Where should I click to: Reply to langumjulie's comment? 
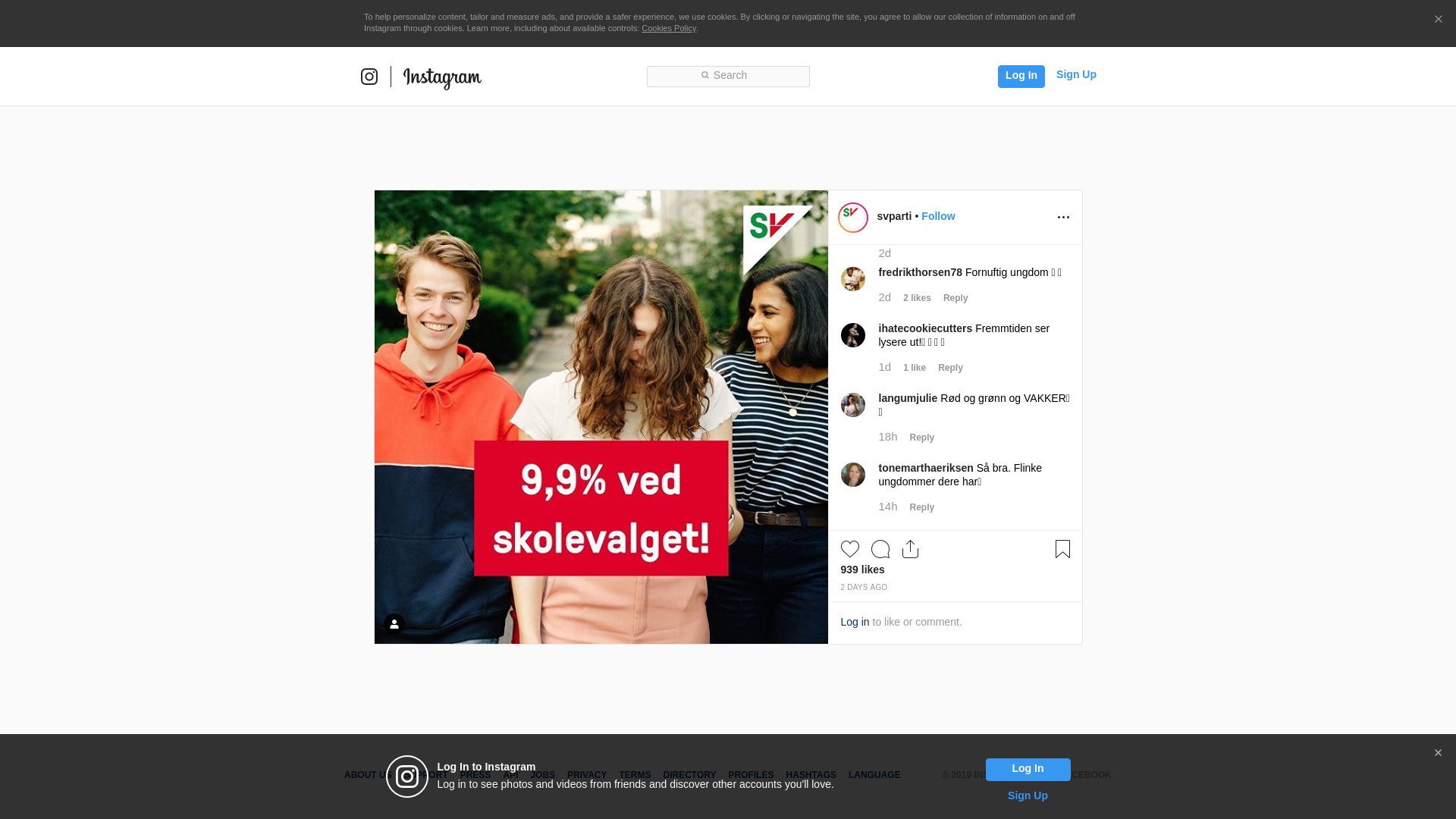[922, 438]
